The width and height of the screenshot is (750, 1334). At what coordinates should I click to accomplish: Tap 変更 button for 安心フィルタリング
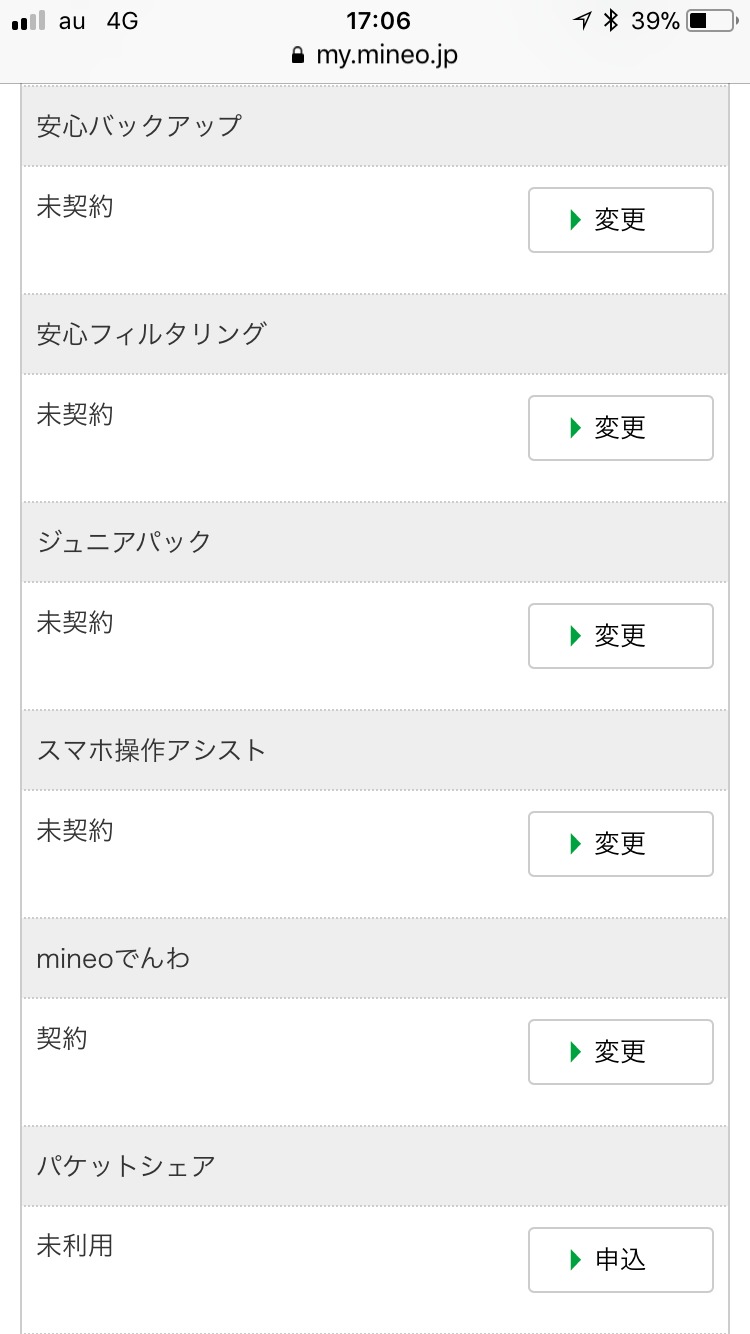(x=620, y=428)
